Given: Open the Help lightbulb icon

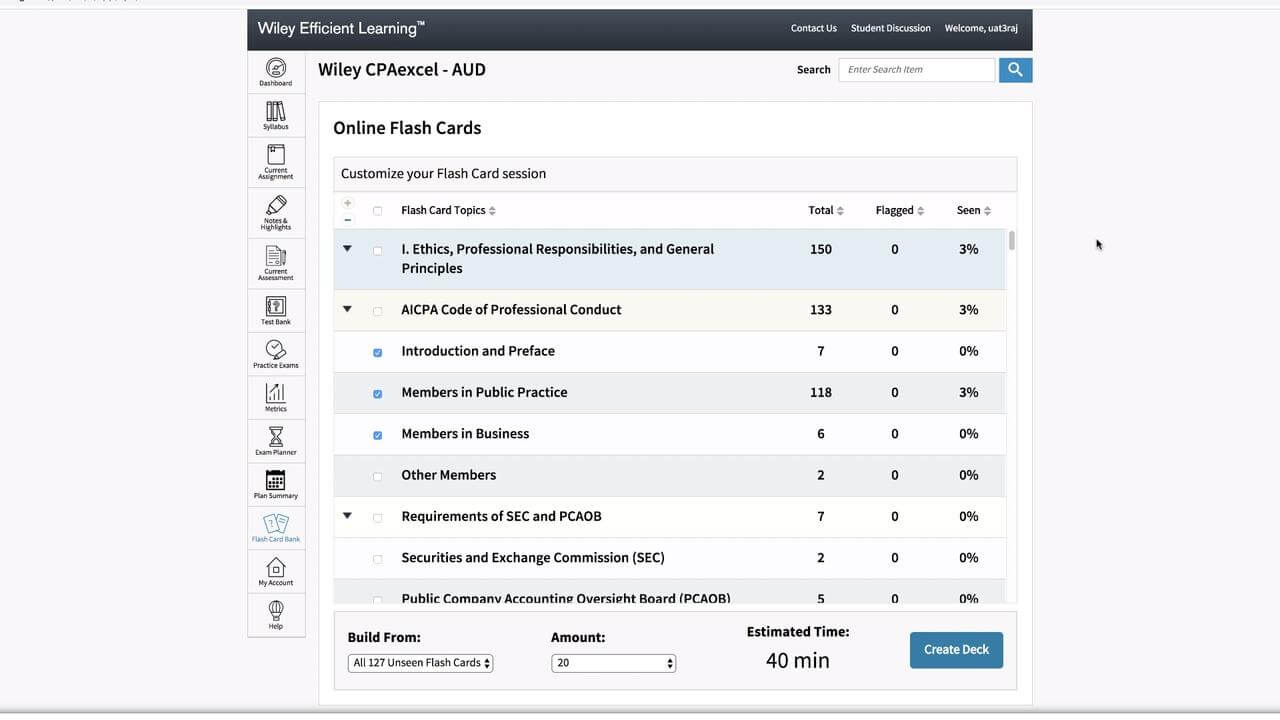Looking at the screenshot, I should [x=276, y=614].
